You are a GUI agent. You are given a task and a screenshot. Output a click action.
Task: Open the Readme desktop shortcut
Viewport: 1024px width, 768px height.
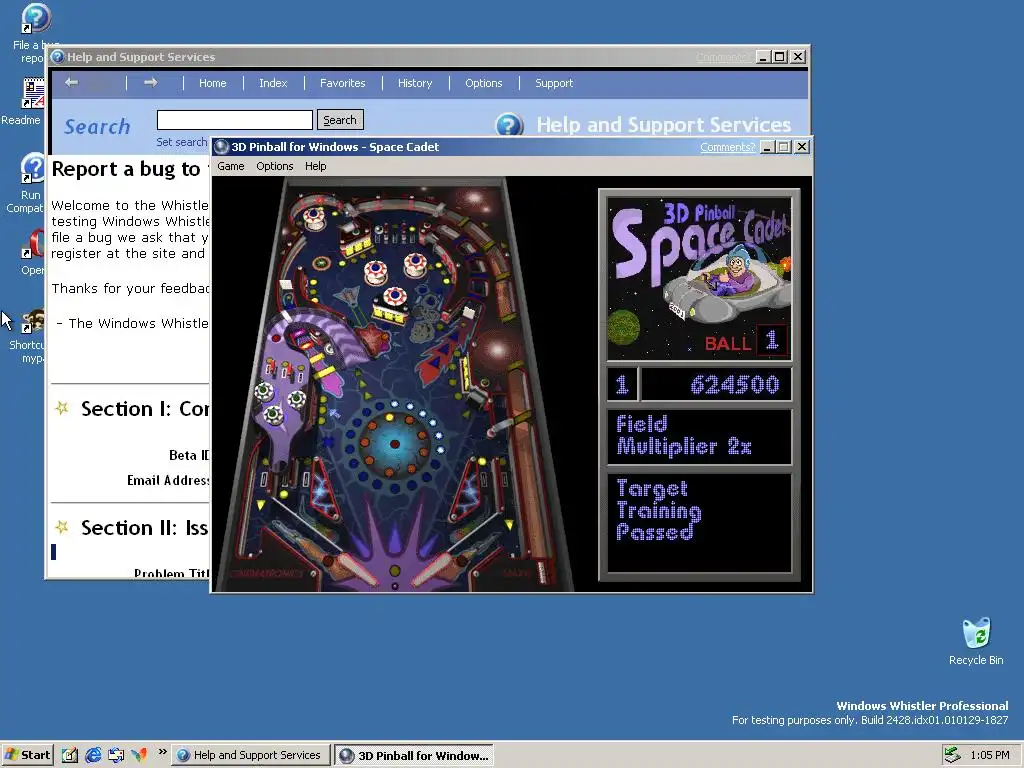tap(23, 102)
